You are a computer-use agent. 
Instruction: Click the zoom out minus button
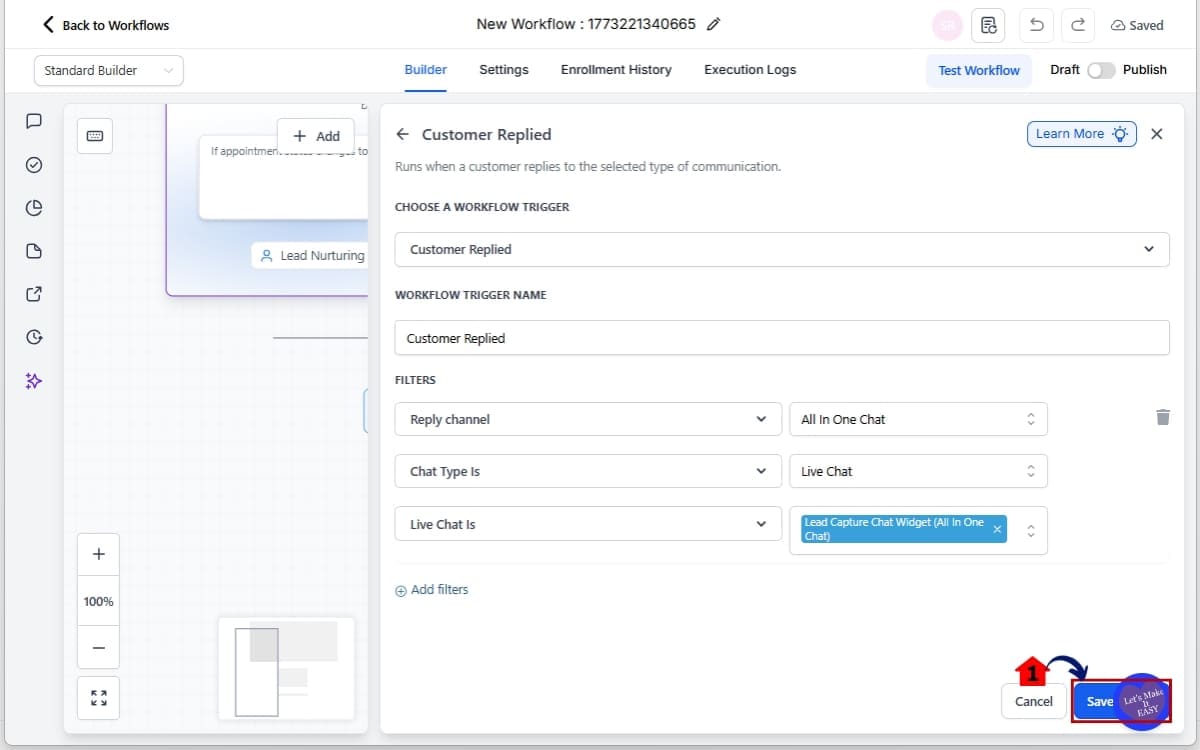(x=98, y=648)
